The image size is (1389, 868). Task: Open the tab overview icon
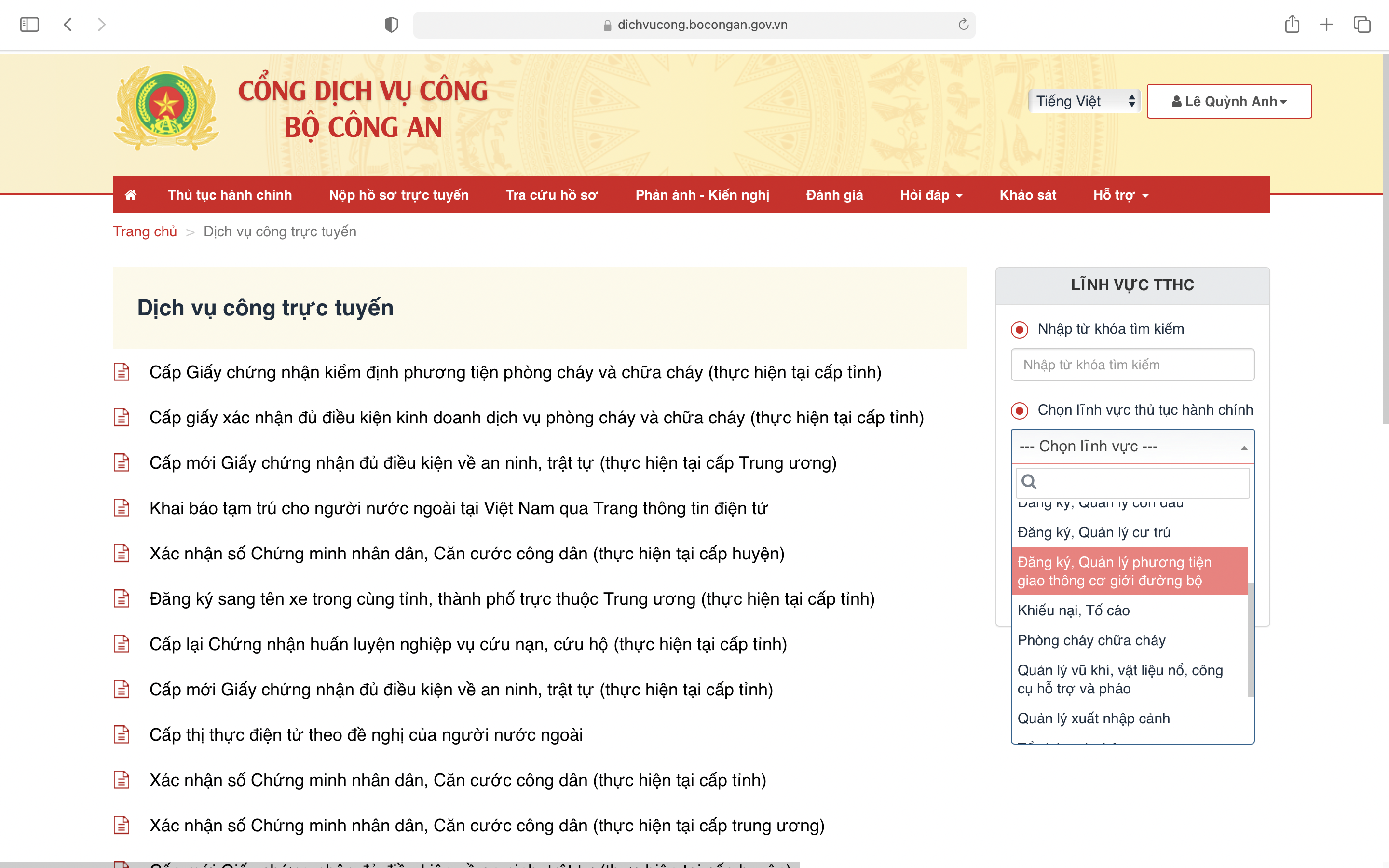[x=1362, y=25]
